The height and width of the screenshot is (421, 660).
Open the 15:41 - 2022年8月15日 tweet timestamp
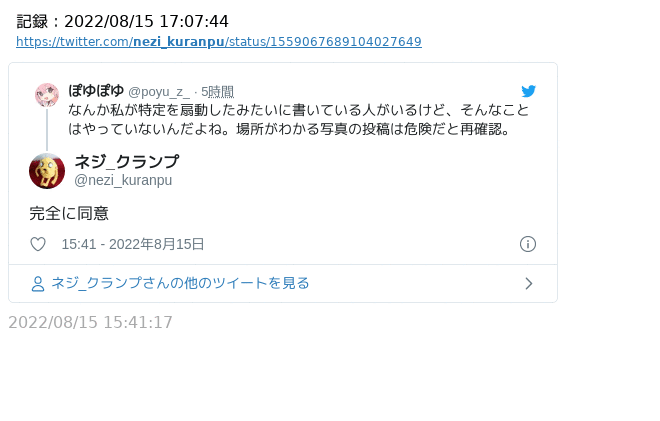coord(133,244)
